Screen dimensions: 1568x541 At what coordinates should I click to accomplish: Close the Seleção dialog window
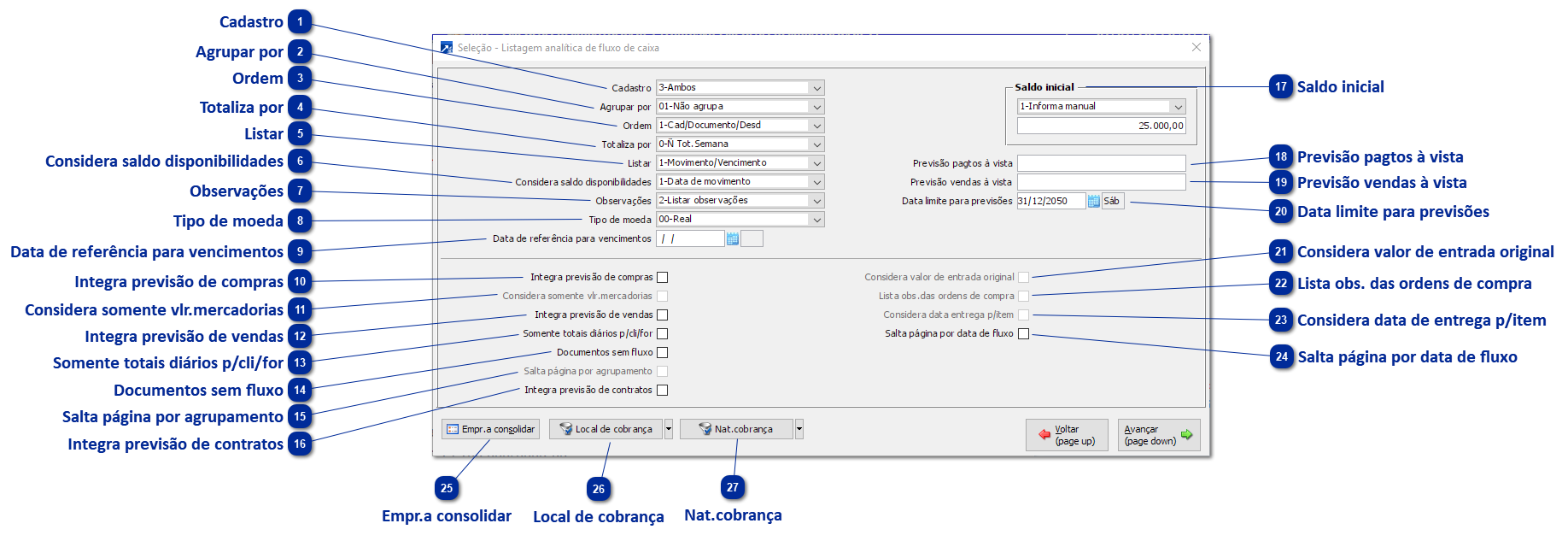(x=1196, y=47)
